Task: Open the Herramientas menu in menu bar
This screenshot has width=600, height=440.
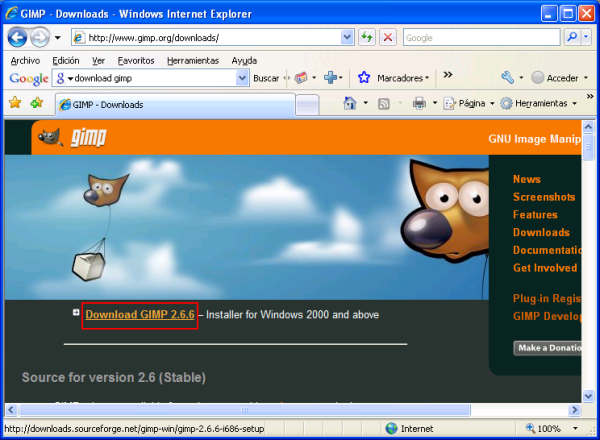Action: pyautogui.click(x=193, y=60)
